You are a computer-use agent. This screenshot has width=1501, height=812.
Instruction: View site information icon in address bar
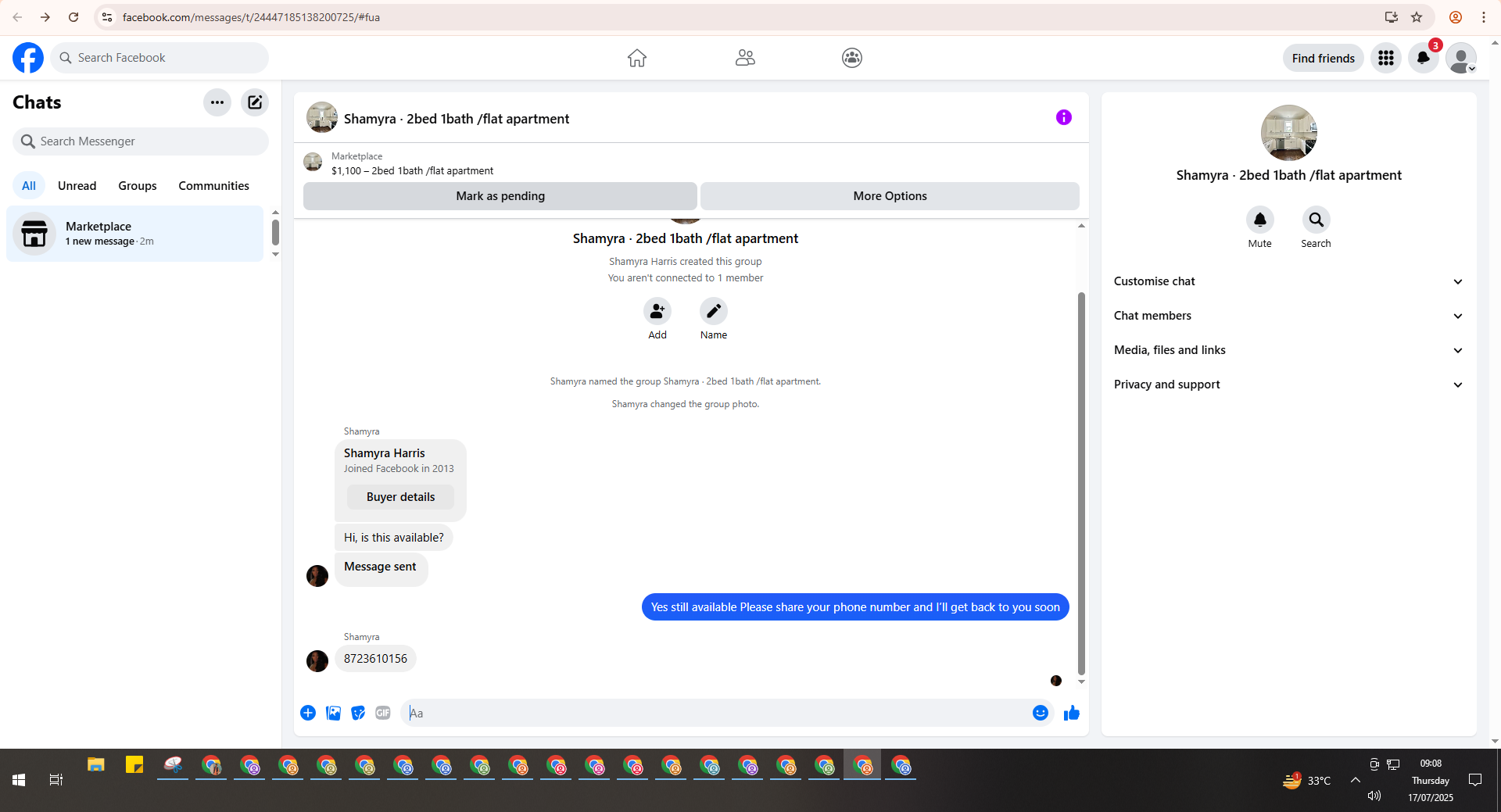pos(107,17)
